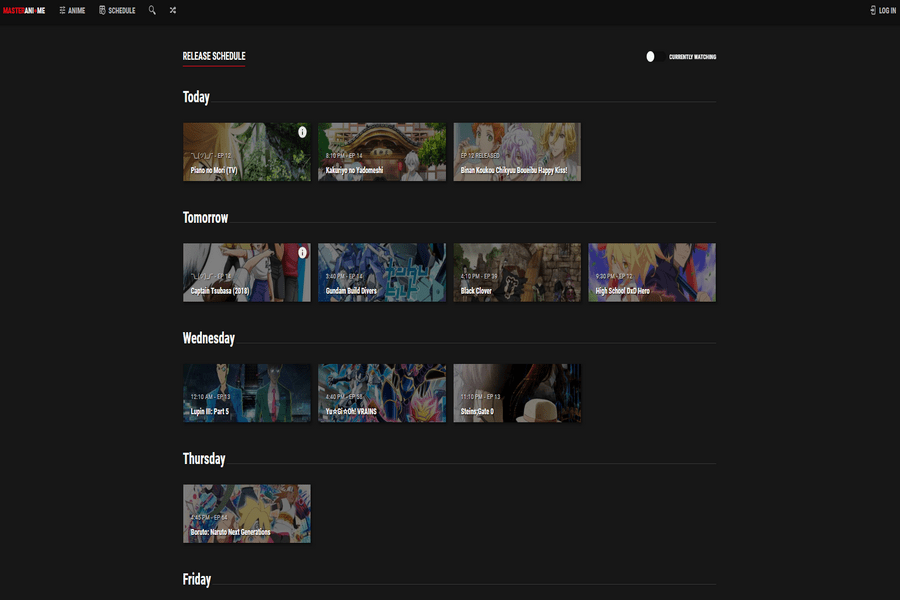The height and width of the screenshot is (600, 900).
Task: Open the Anime menu
Action: coord(72,10)
